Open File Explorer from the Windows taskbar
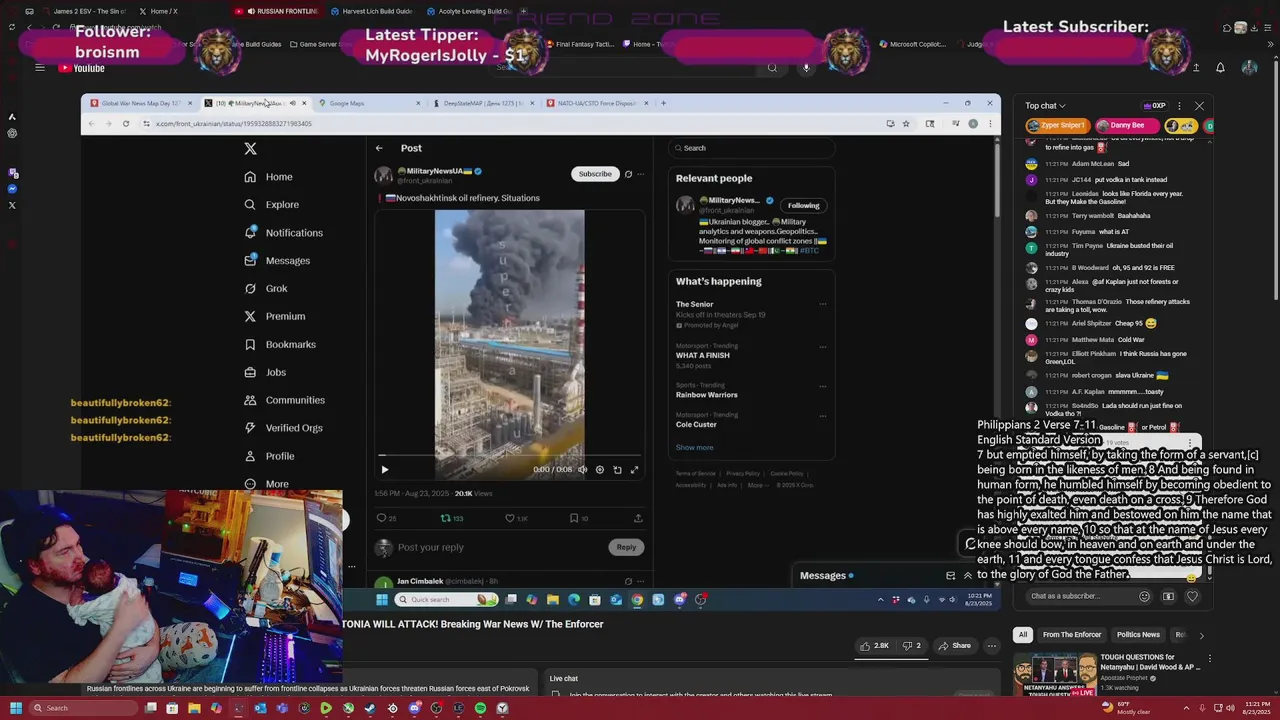 pyautogui.click(x=194, y=709)
